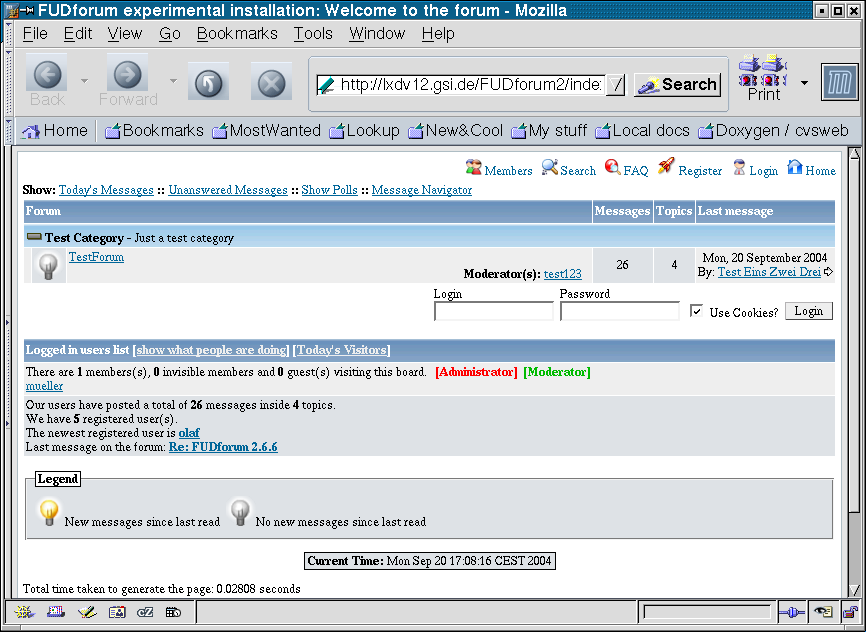The image size is (866, 632).
Task: Collapse the Test Category section
Action: tap(34, 238)
